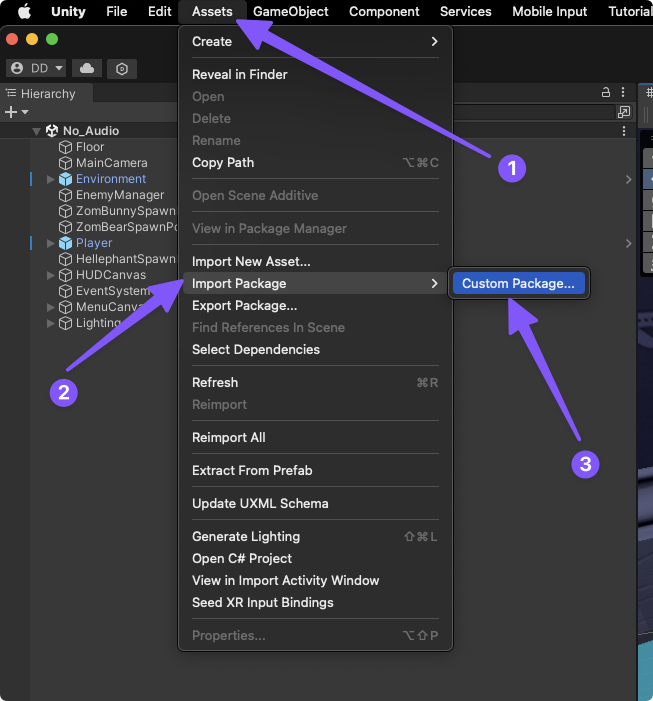653x701 pixels.
Task: Select the Floor object in hierarchy
Action: [x=90, y=147]
